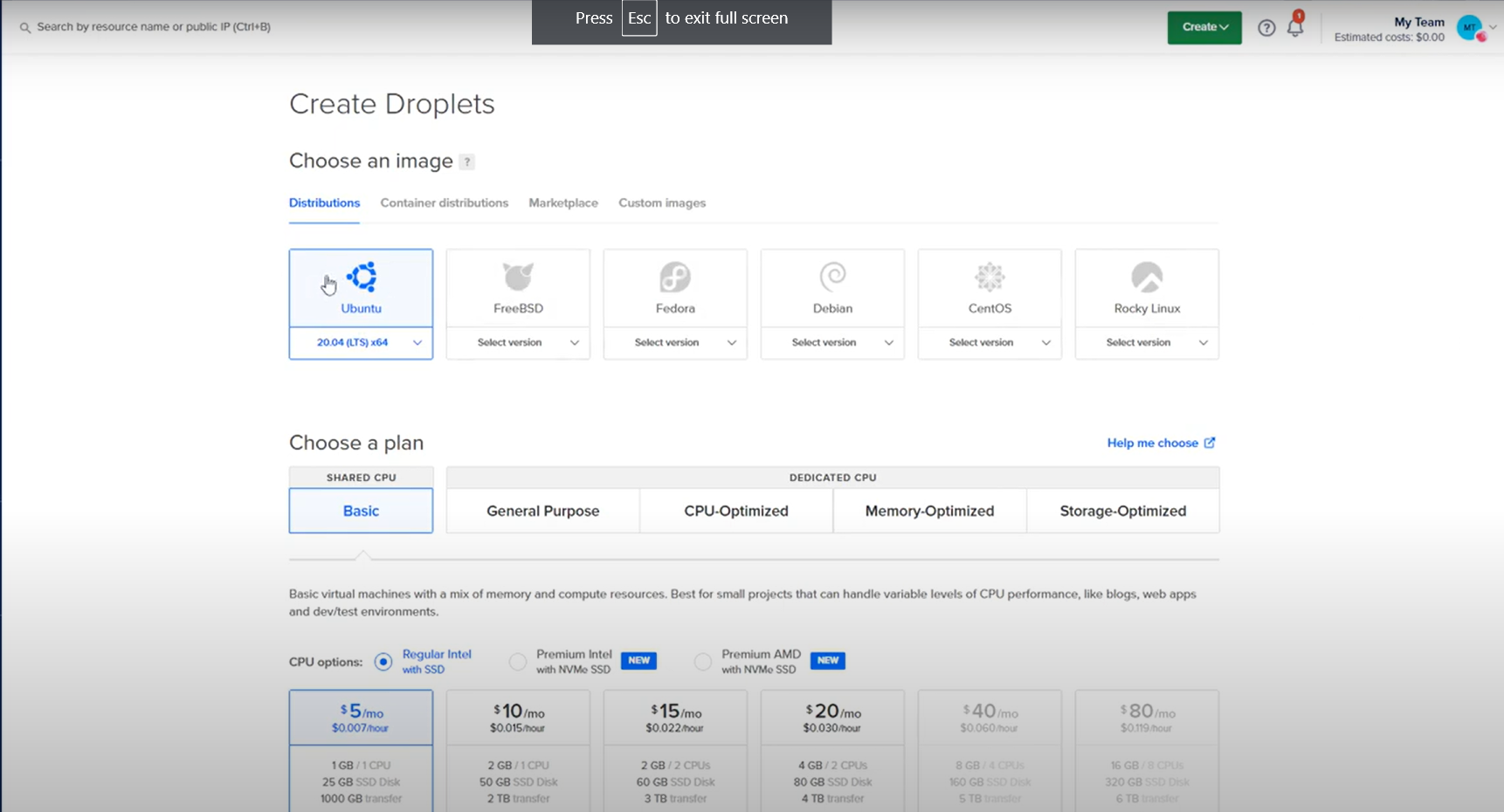
Task: Switch to the Custom images tab
Action: pos(661,203)
